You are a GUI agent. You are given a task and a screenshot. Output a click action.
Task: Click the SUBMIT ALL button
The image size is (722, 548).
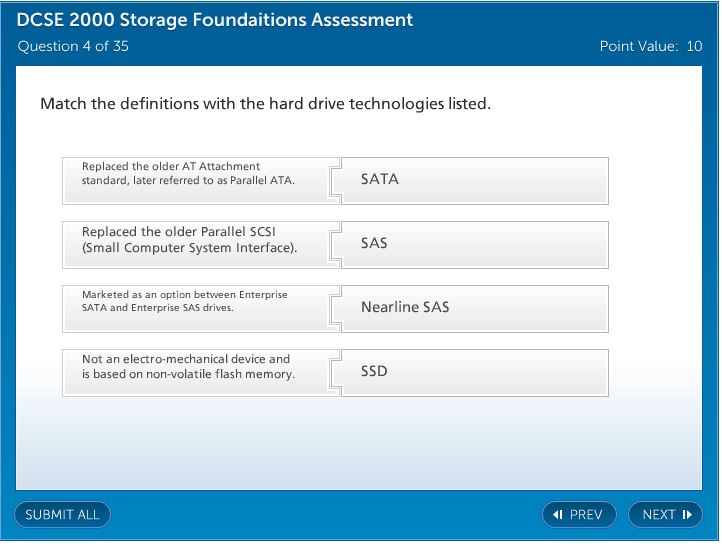click(62, 514)
